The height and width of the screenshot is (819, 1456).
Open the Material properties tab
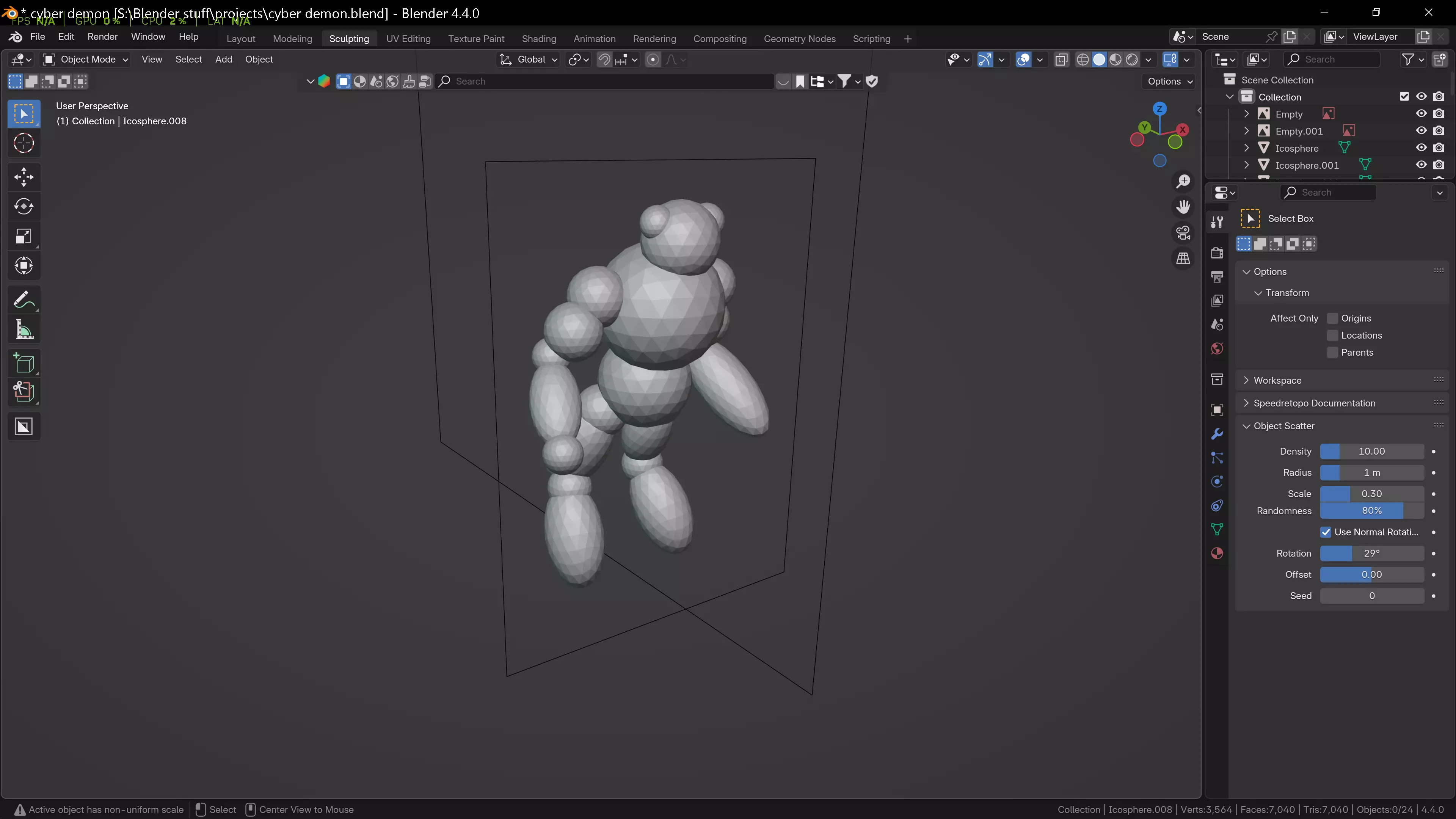point(1217,553)
